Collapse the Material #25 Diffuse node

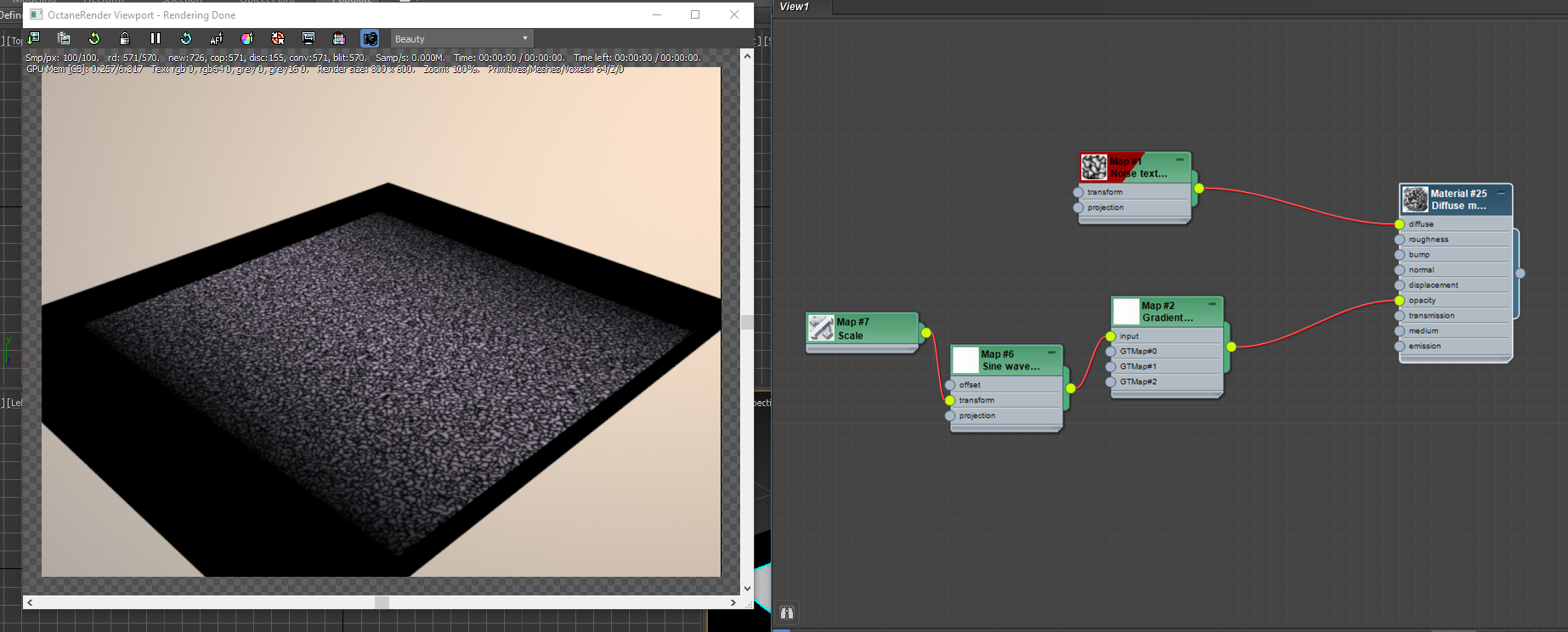(x=1501, y=193)
